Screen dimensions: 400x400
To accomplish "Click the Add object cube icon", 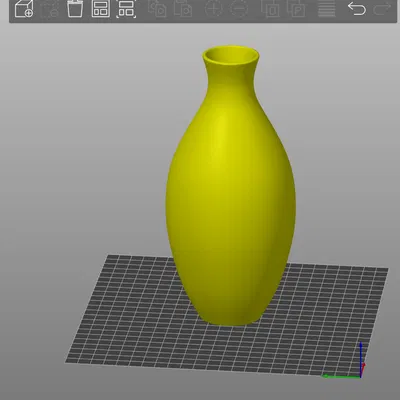I will tap(24, 8).
